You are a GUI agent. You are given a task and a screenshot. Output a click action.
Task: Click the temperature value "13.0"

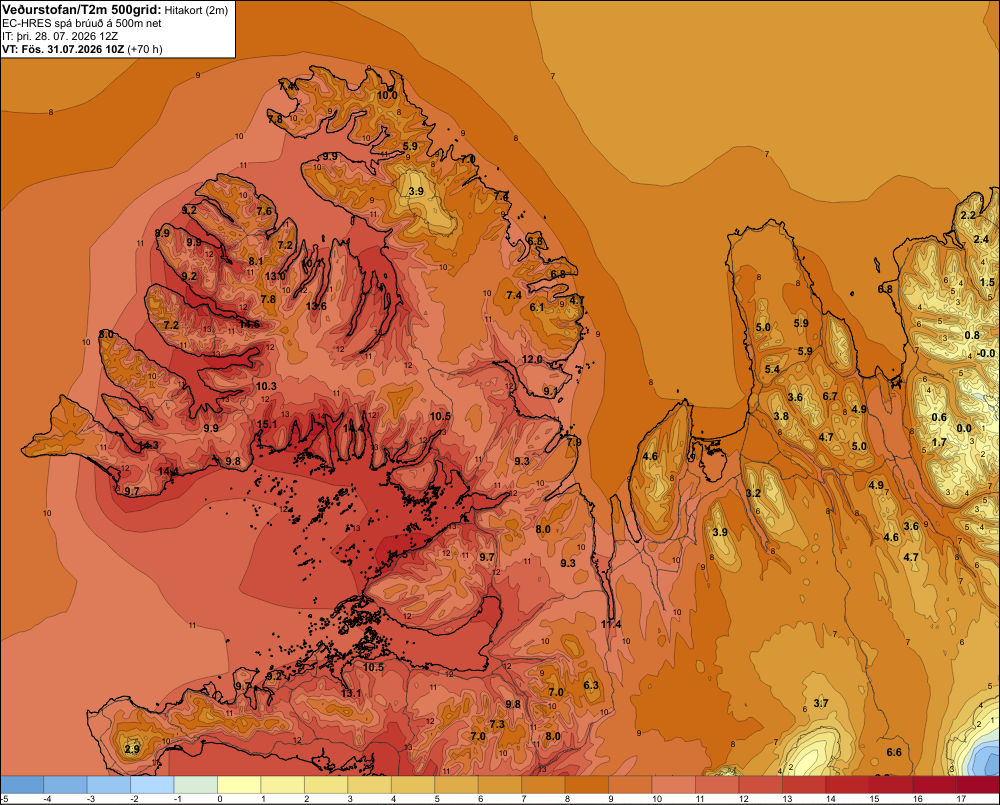click(275, 276)
